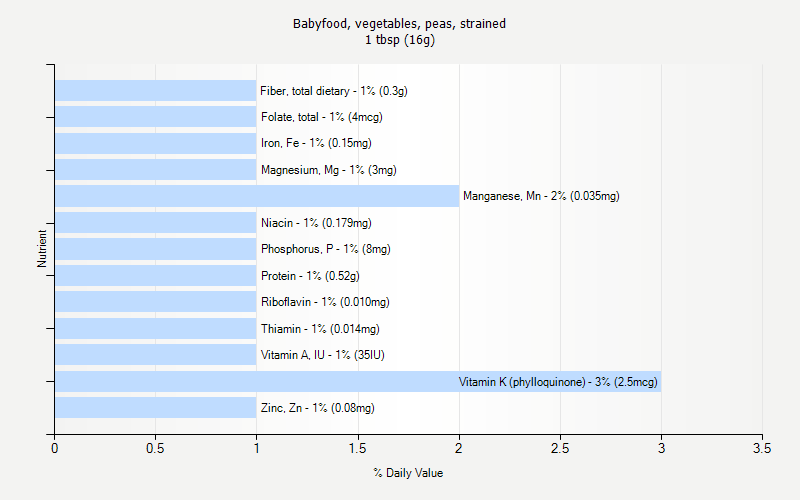Click the Manganese, Mn bar
The width and height of the screenshot is (800, 500).
(x=257, y=196)
